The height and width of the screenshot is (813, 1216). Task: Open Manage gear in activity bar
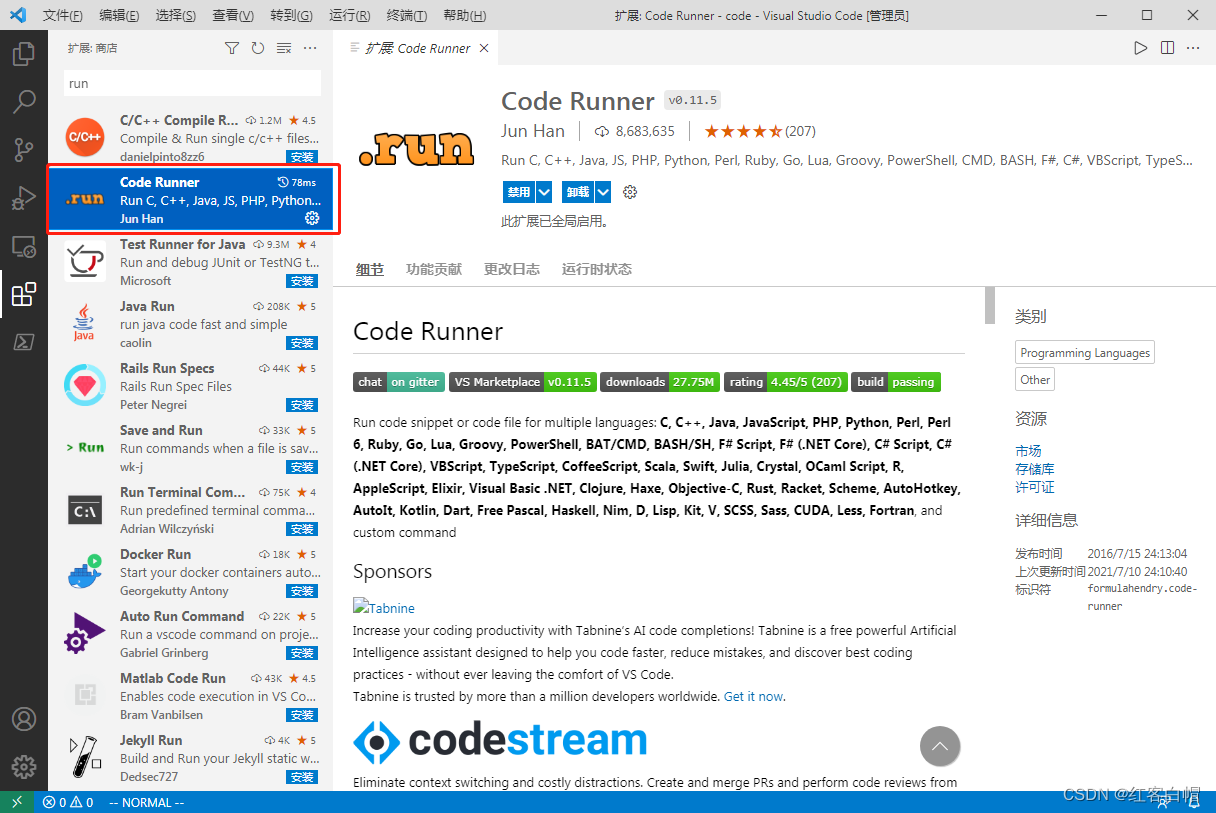coord(24,767)
